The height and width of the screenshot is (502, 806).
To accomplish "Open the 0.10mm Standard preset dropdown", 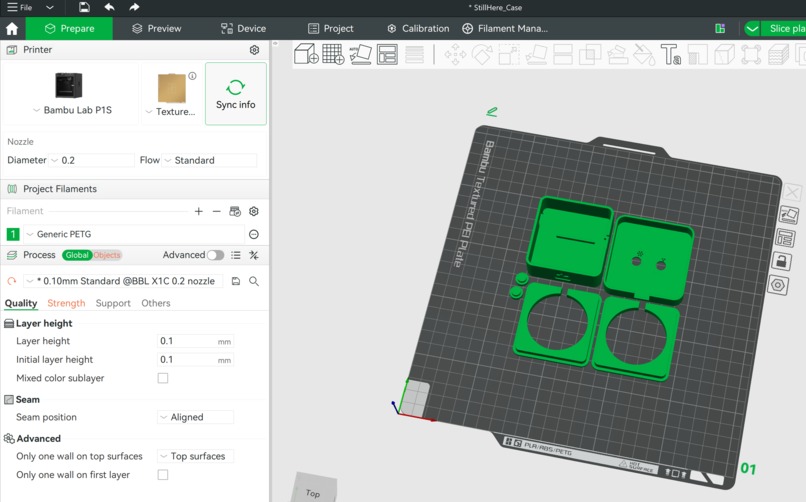I will (123, 281).
